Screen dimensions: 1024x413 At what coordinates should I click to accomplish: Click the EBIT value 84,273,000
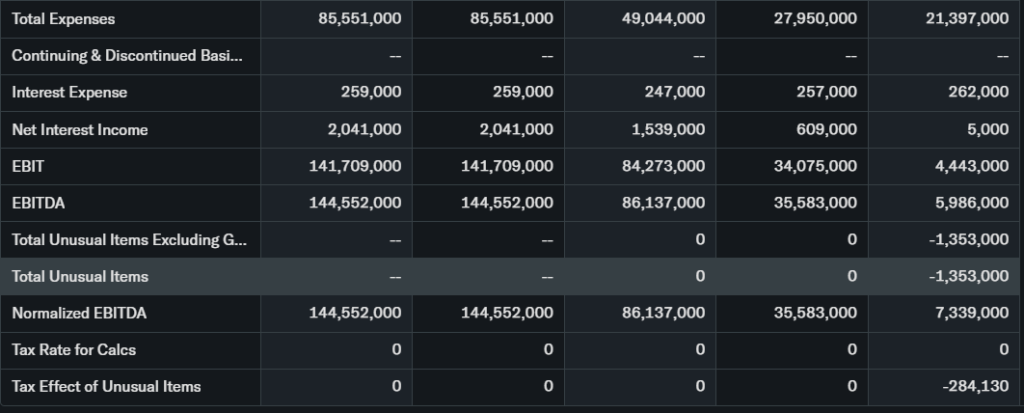(x=663, y=166)
